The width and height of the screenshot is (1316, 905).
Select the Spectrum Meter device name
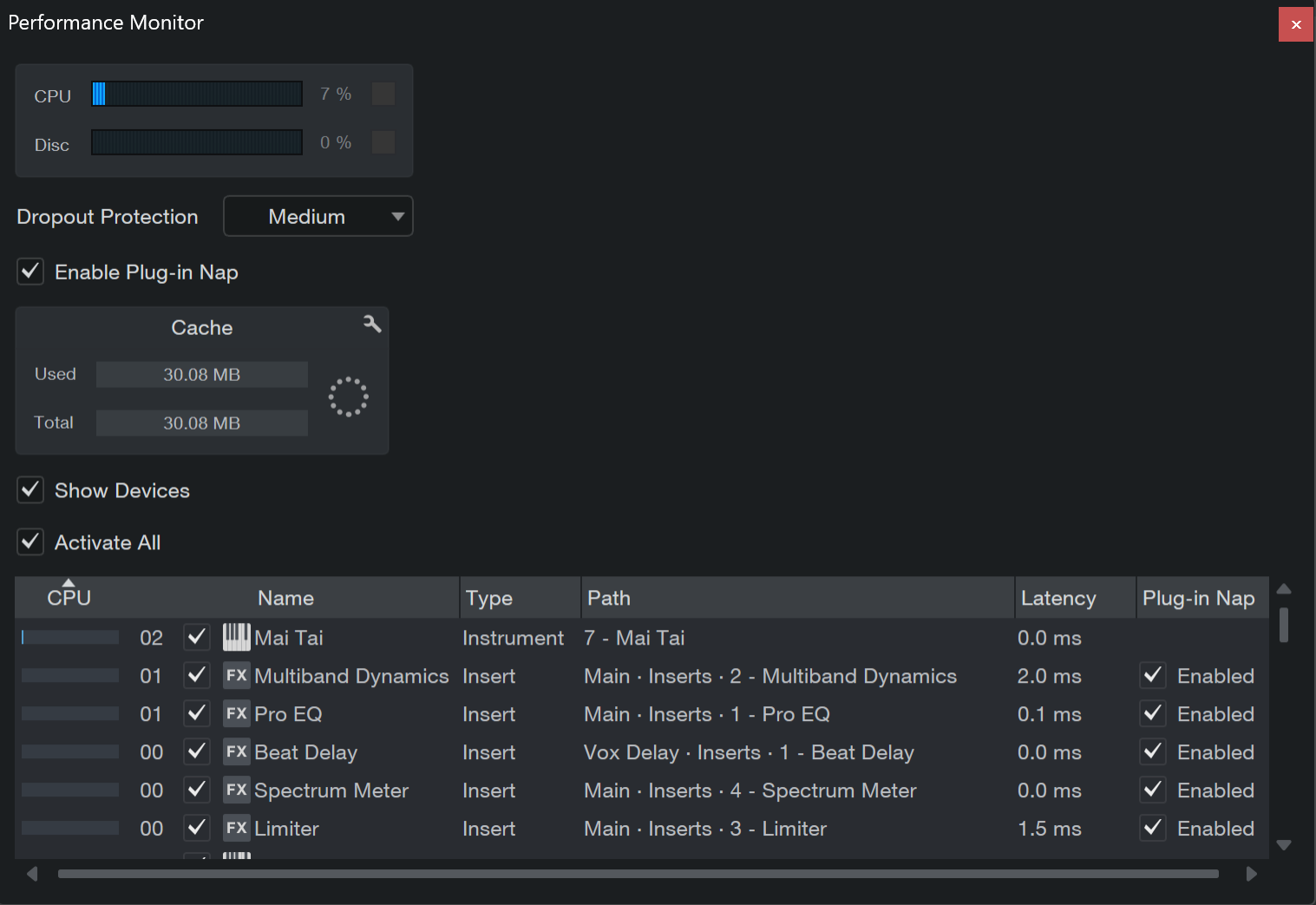coord(331,790)
